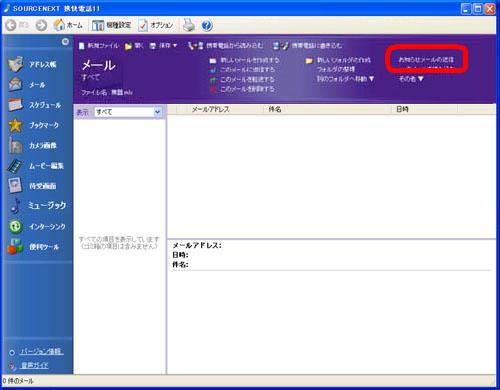Click the printer icon in the toolbar
This screenshot has width=500, height=390.
pyautogui.click(x=189, y=25)
